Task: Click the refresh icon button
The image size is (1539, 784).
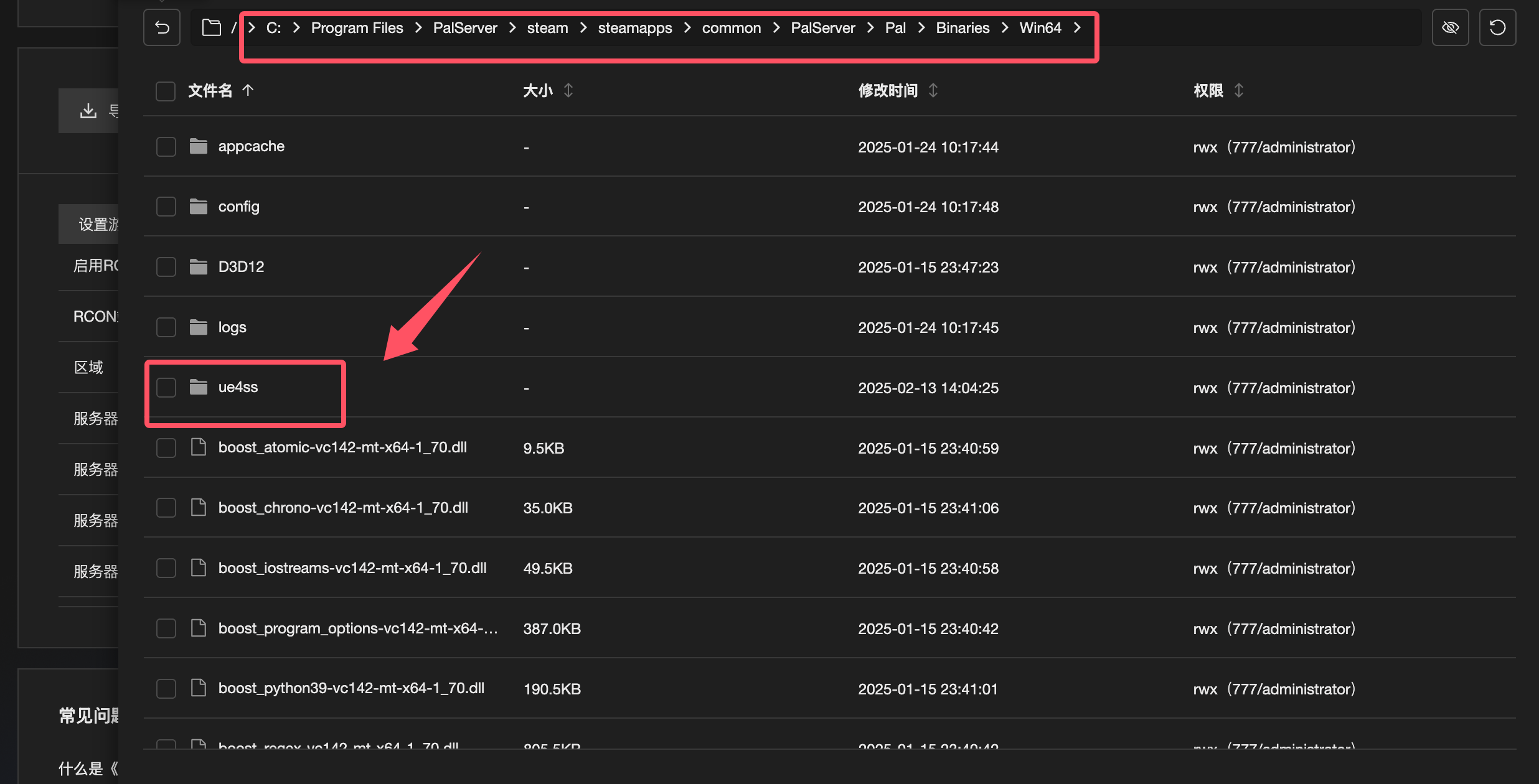Action: click(x=1497, y=28)
